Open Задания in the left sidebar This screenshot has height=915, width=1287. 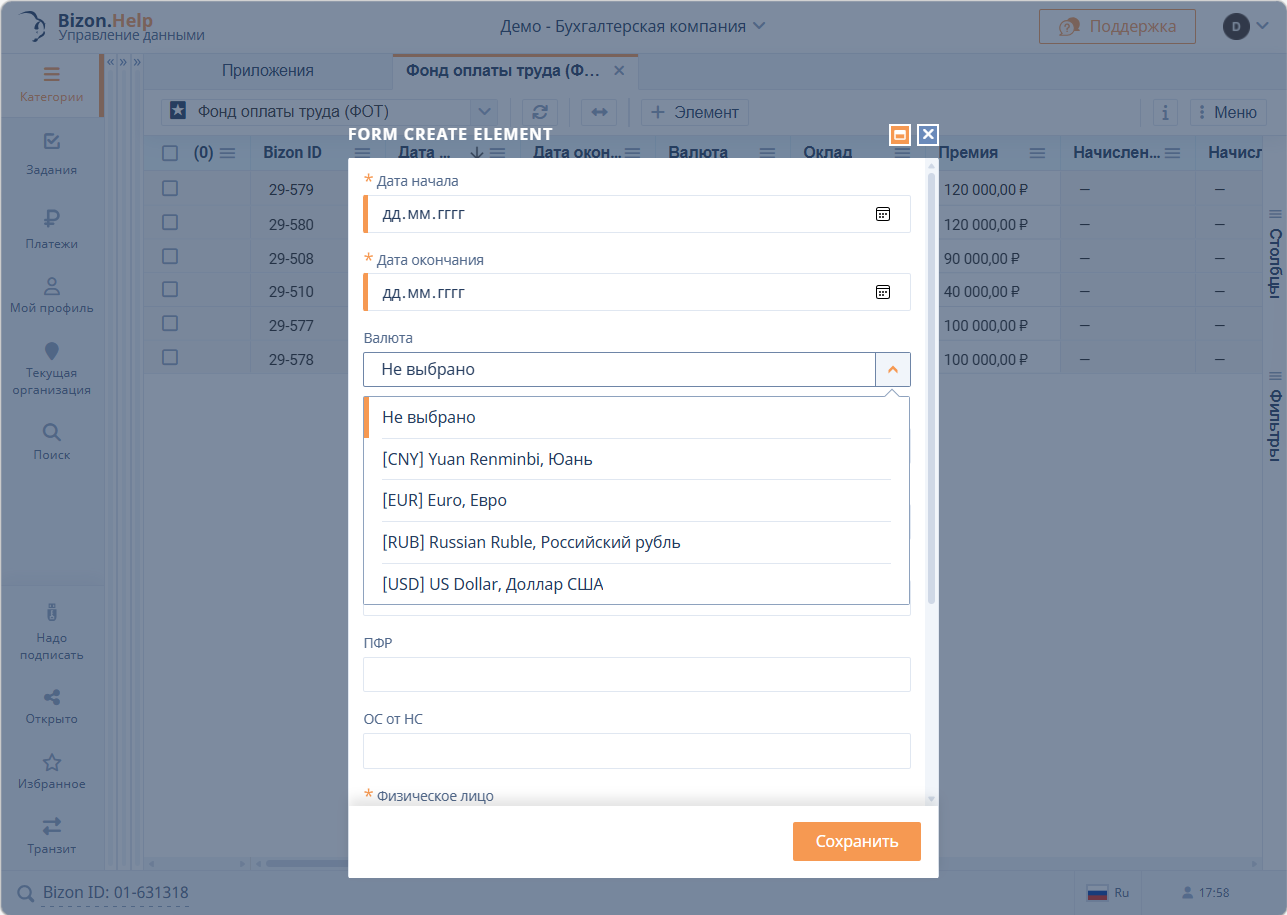pyautogui.click(x=52, y=155)
